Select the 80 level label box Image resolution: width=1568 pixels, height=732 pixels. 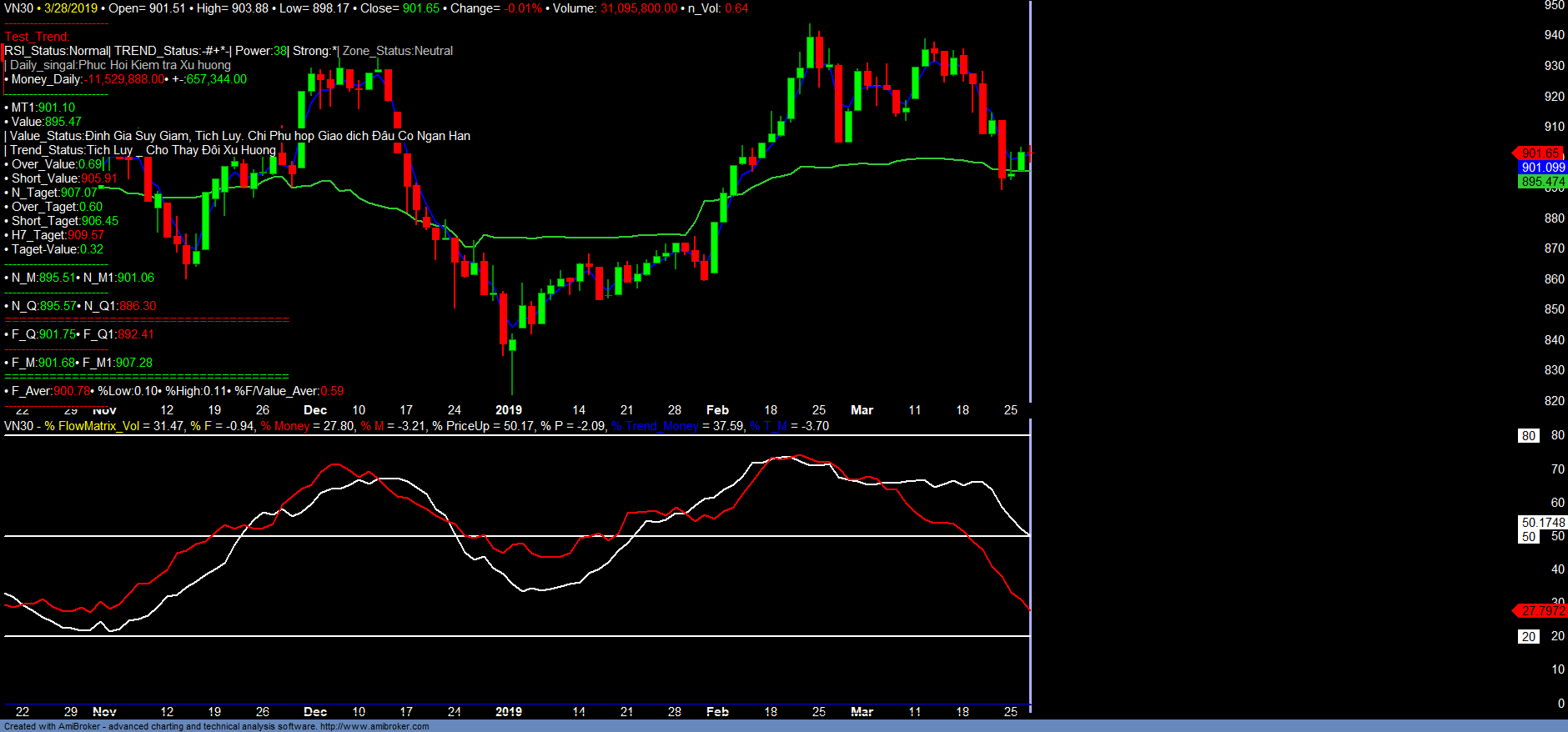(x=1528, y=436)
